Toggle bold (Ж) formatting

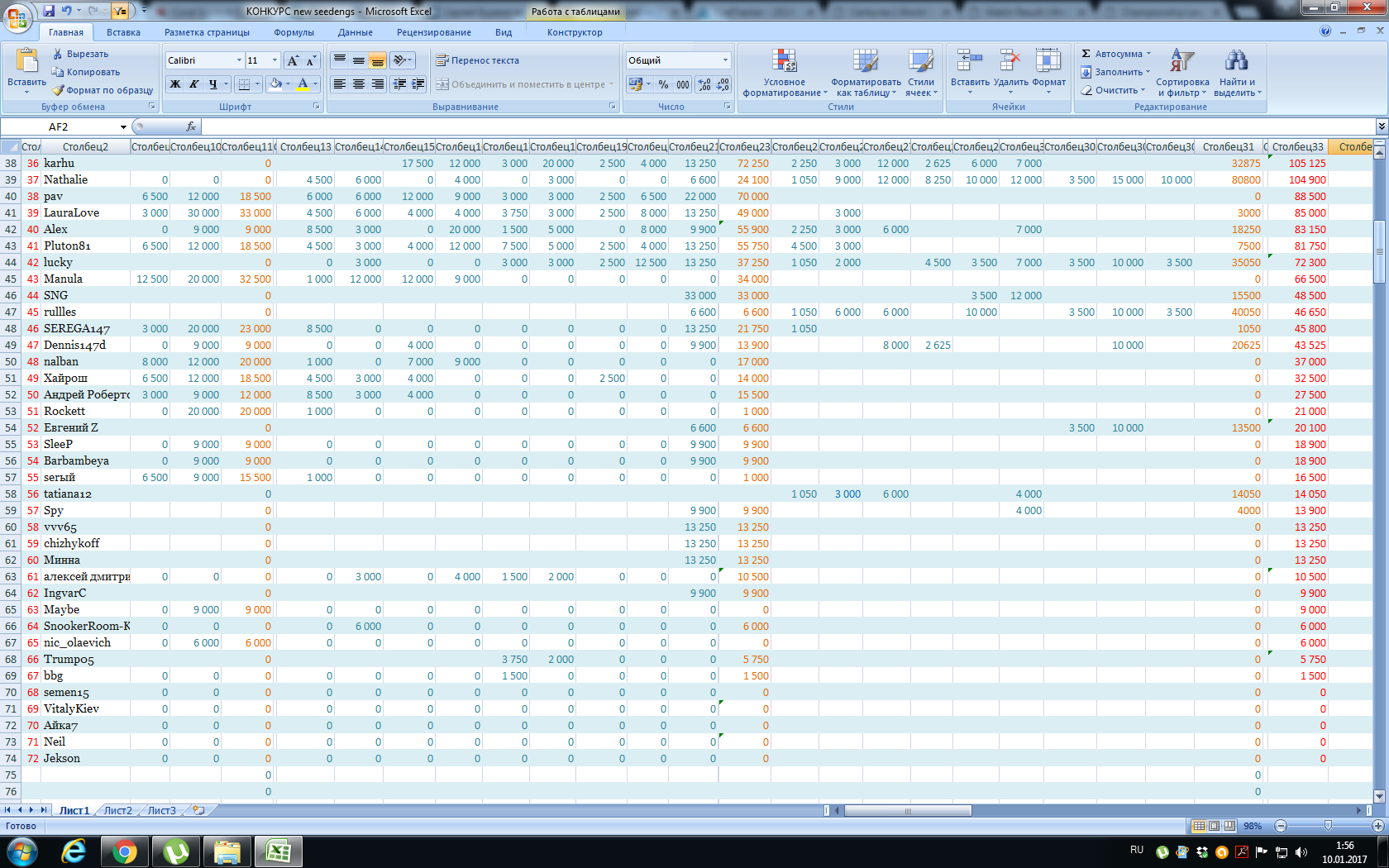click(x=175, y=84)
